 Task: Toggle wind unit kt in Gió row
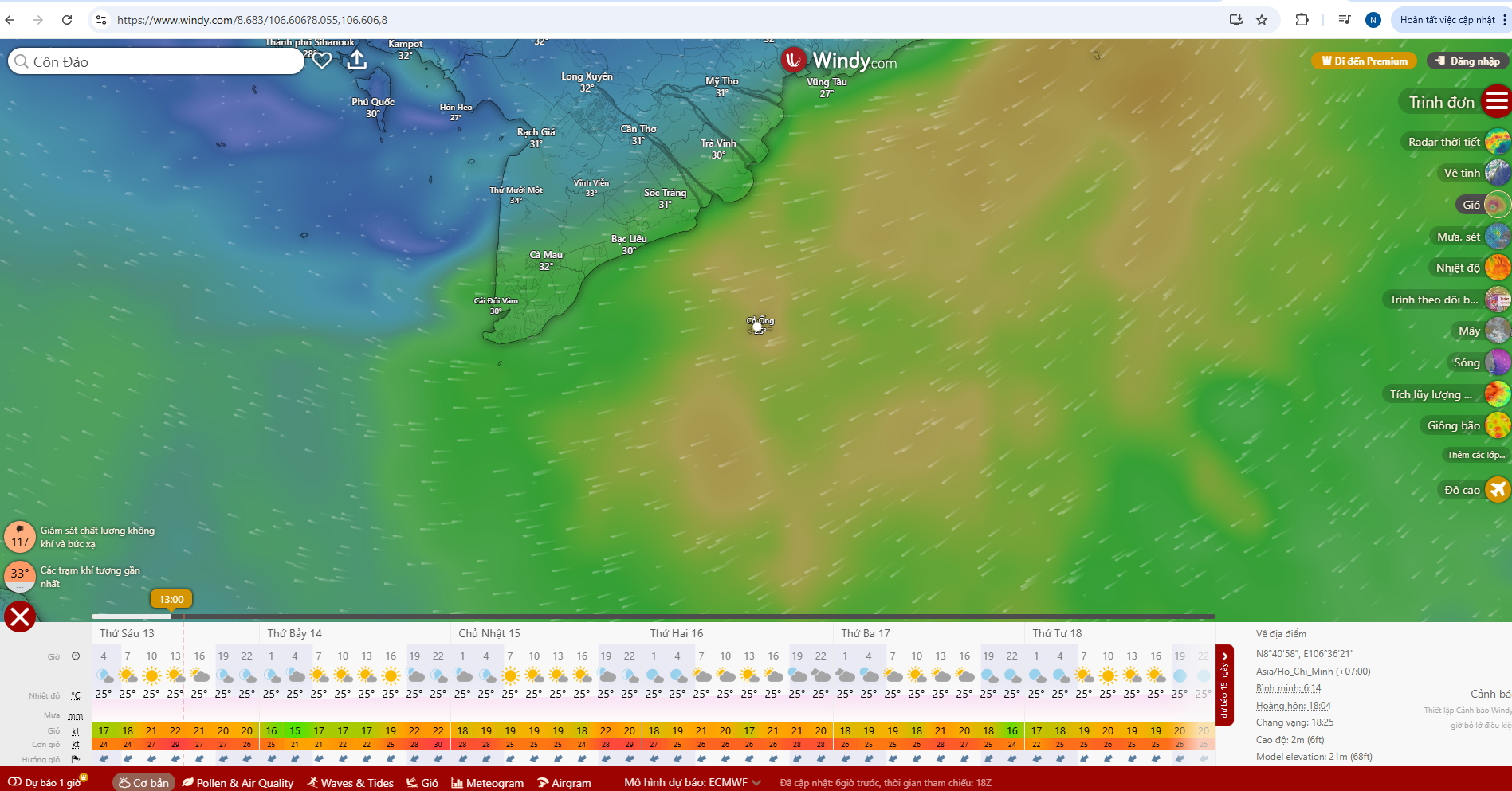[76, 730]
